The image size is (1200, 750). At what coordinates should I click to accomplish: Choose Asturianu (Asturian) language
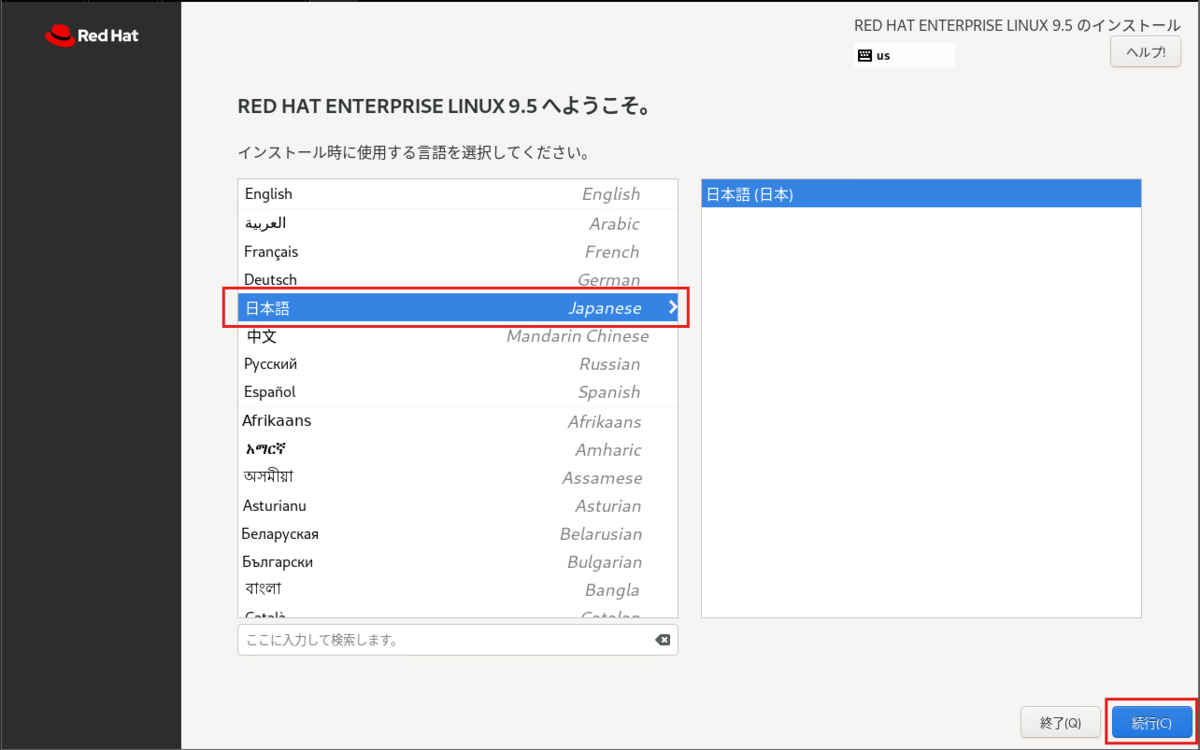coord(458,506)
